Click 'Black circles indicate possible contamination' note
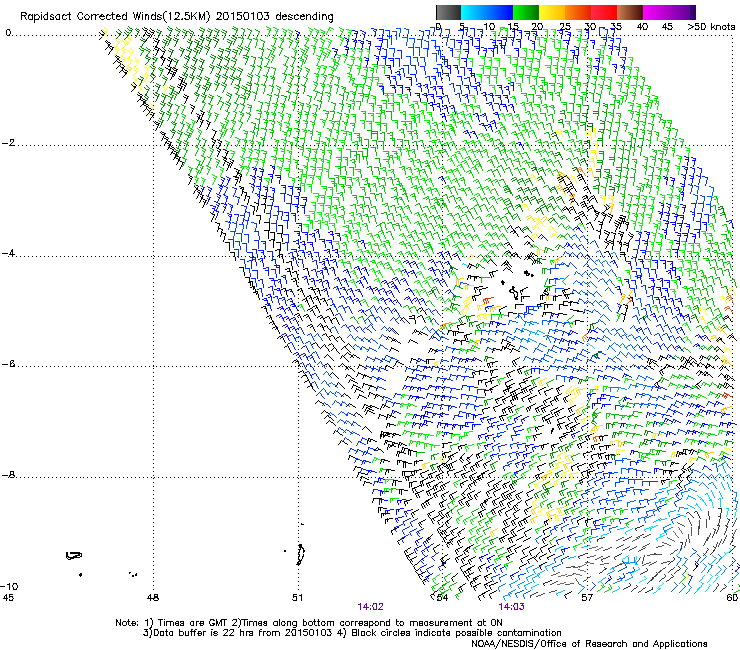The image size is (740, 650). (x=456, y=633)
